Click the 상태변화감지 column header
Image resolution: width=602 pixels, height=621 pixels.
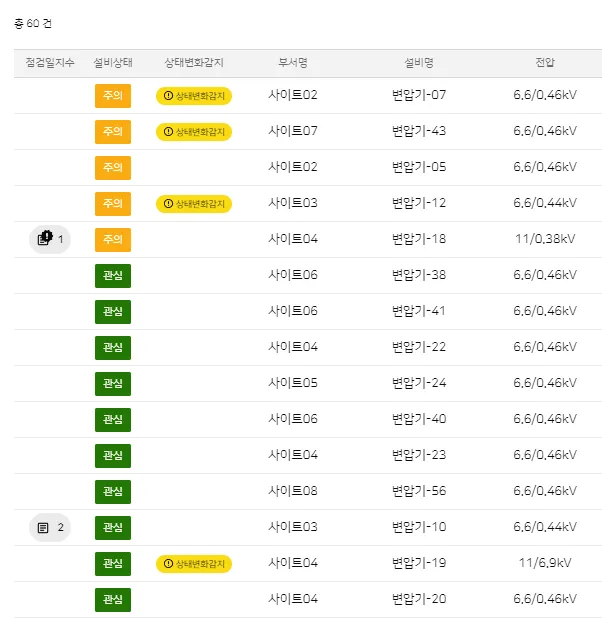point(194,63)
